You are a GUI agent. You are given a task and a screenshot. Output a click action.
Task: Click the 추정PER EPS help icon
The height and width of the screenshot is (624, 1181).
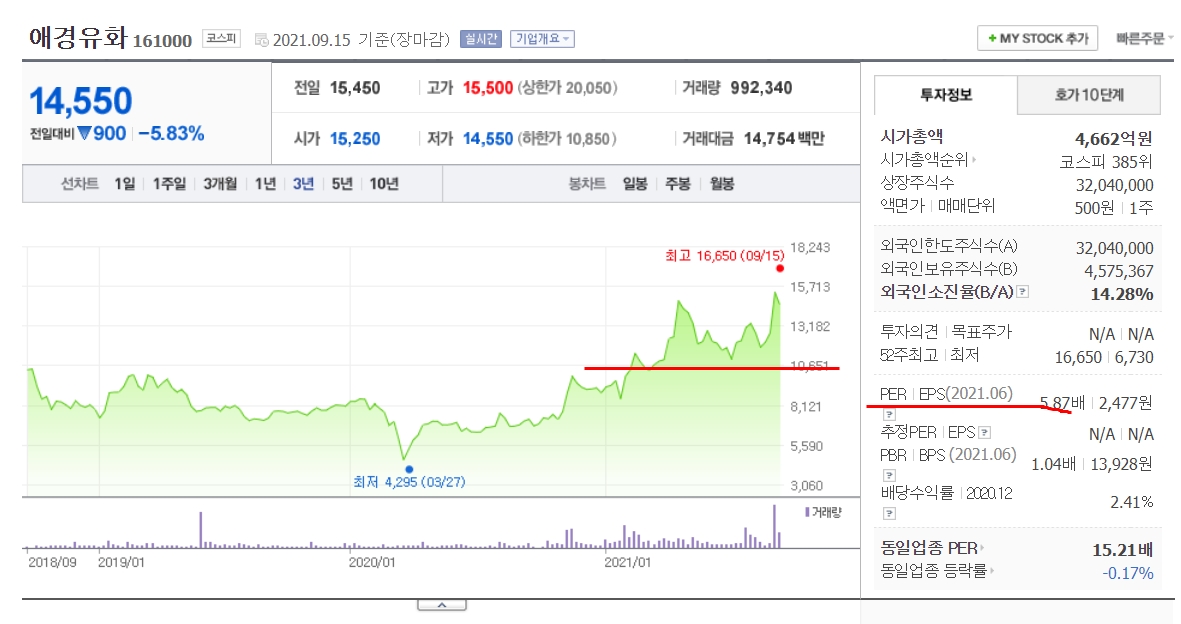coord(984,433)
